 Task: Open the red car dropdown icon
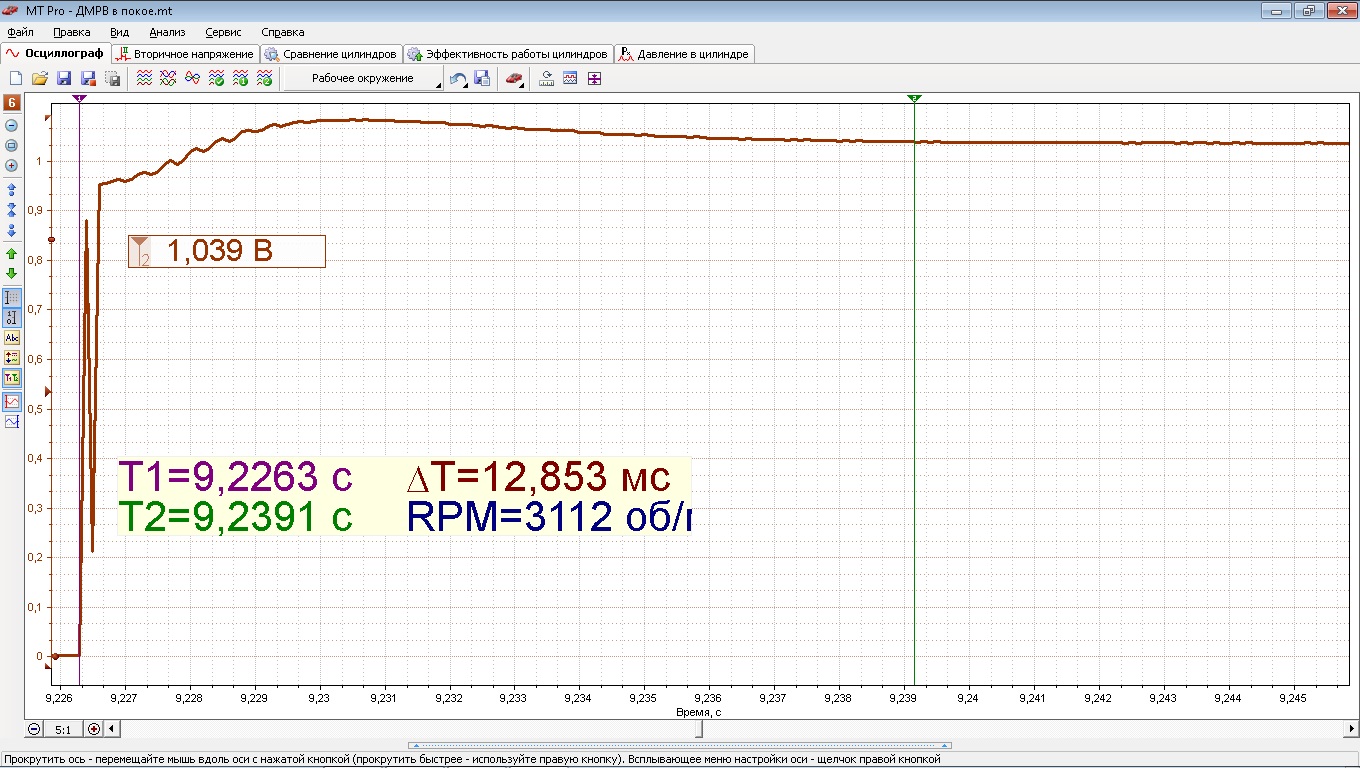[514, 78]
